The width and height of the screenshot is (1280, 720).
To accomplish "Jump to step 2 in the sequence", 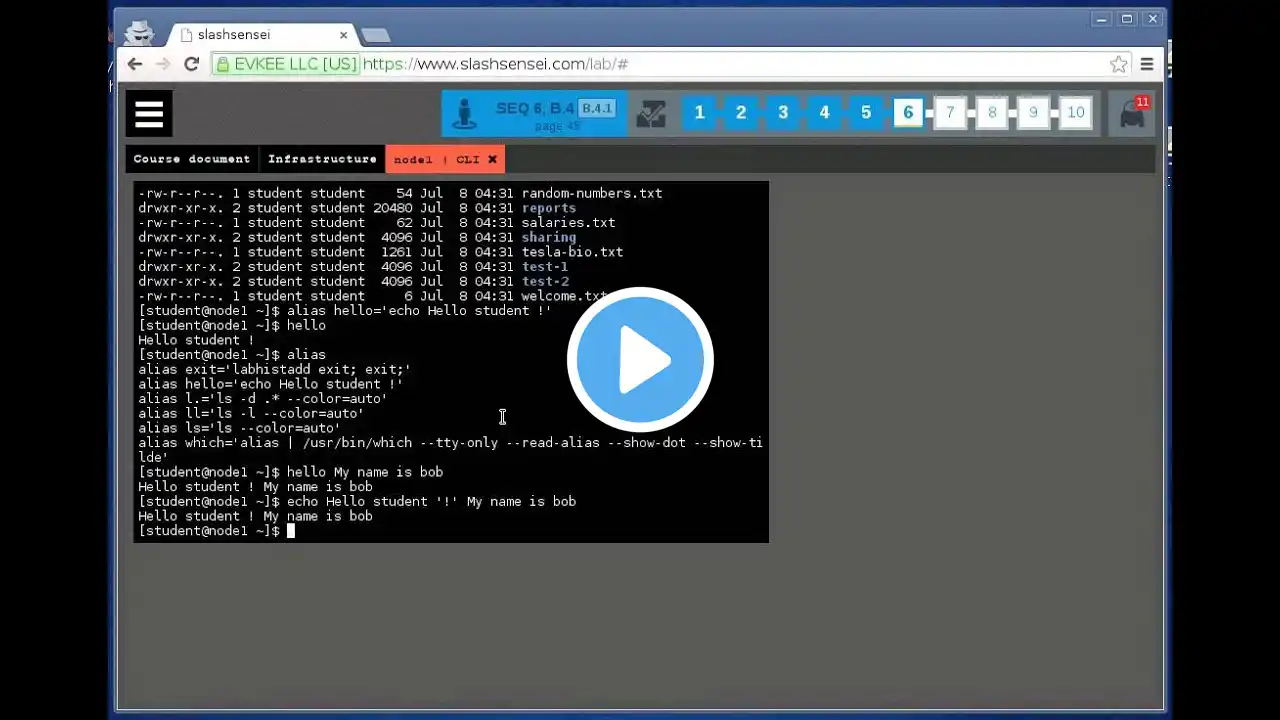I will [741, 113].
